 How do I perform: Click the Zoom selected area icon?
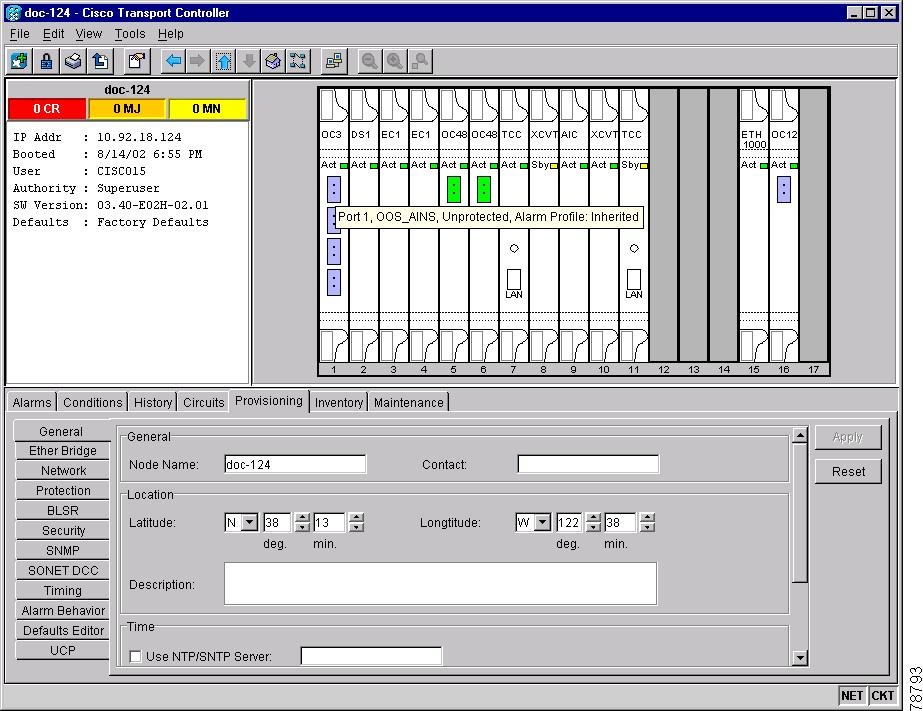point(420,61)
